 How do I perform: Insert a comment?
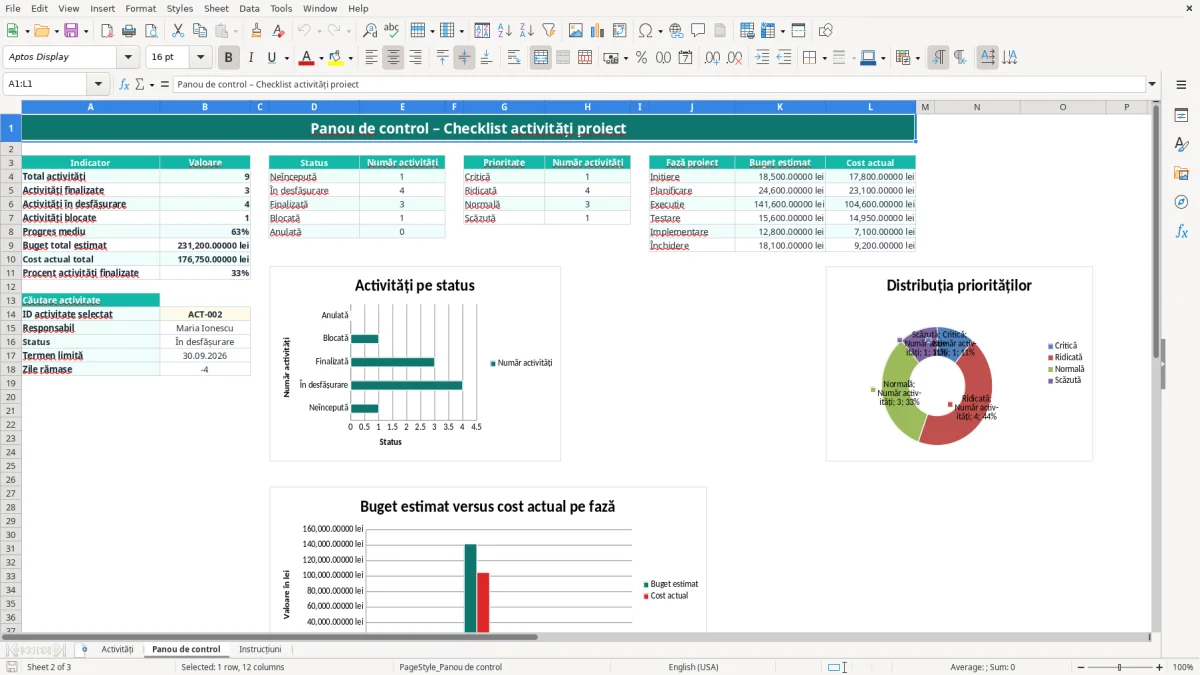[698, 31]
